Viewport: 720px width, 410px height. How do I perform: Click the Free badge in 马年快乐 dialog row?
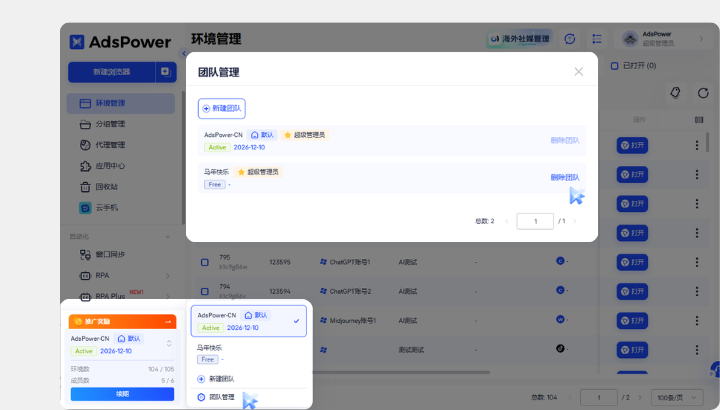click(214, 185)
